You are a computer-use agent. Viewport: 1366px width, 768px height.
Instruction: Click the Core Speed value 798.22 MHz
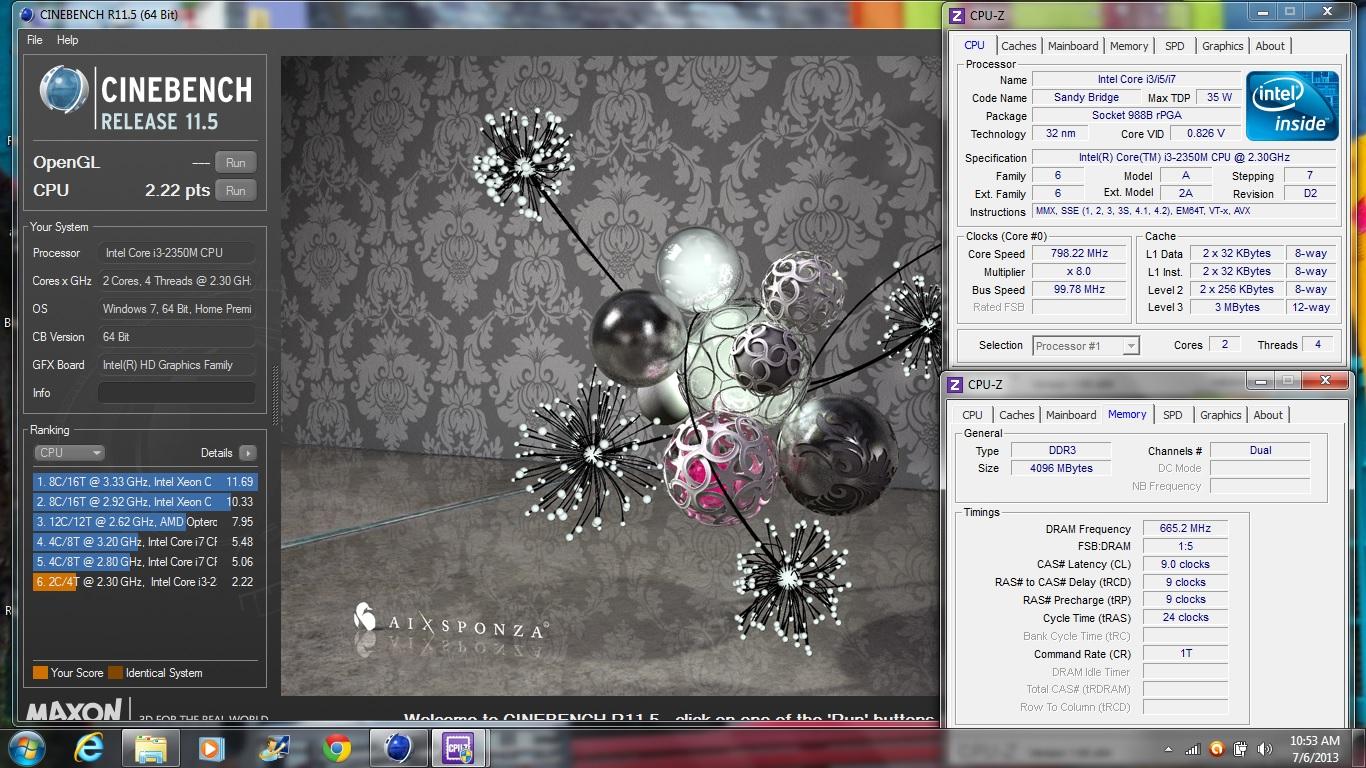click(x=1080, y=254)
